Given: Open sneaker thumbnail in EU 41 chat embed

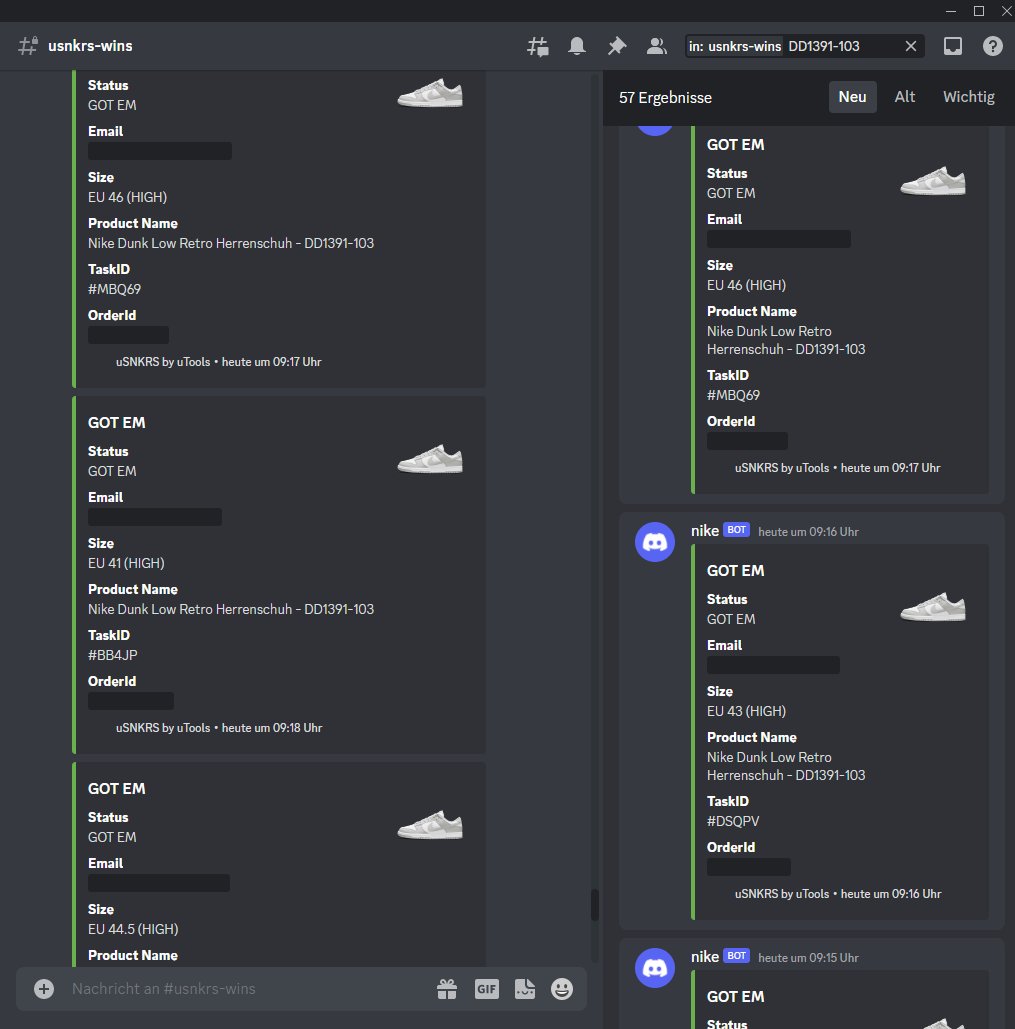Looking at the screenshot, I should pos(430,459).
